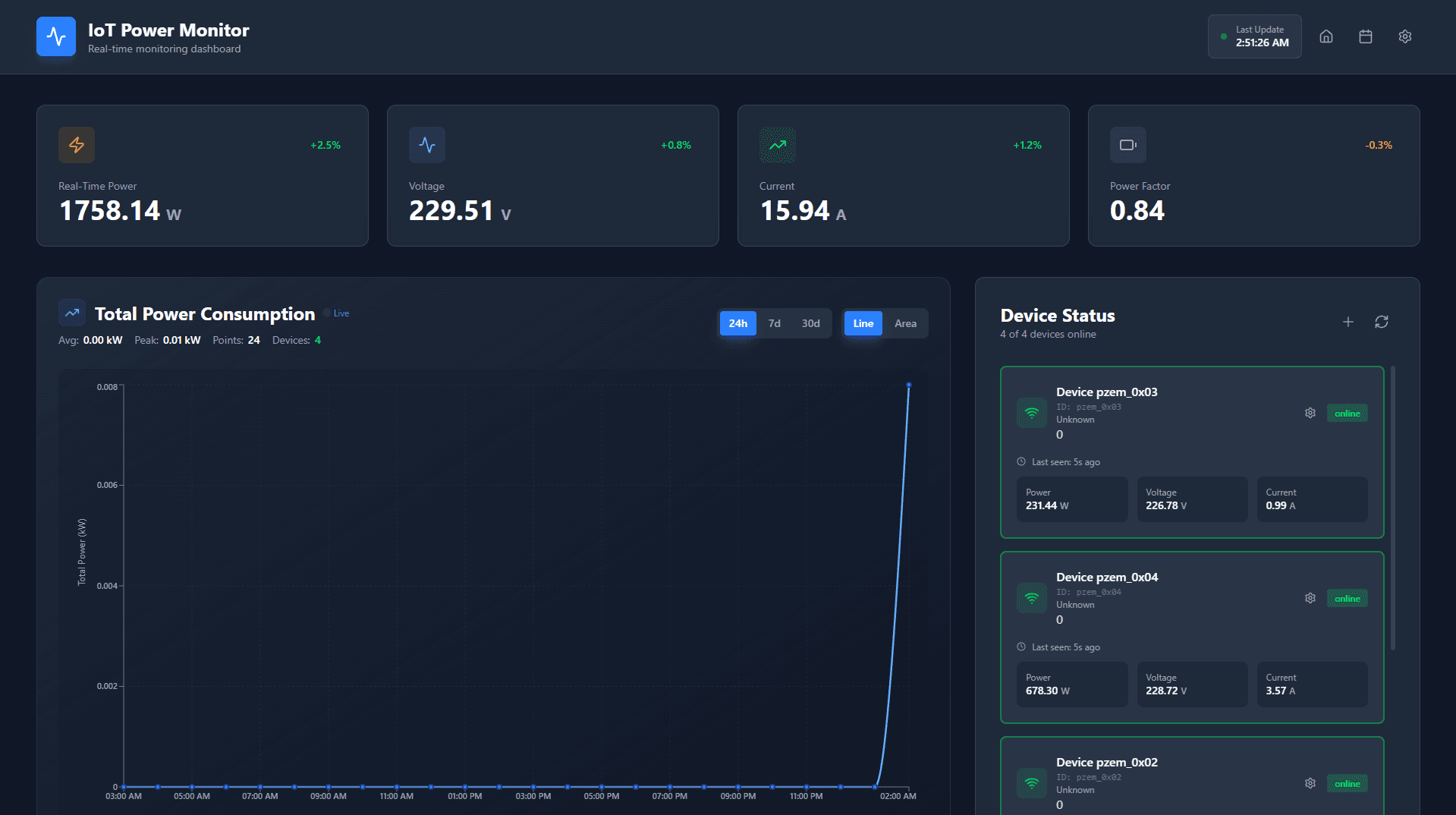Click wifi icon of Device pzem_0x02
This screenshot has height=815, width=1456.
(x=1032, y=783)
